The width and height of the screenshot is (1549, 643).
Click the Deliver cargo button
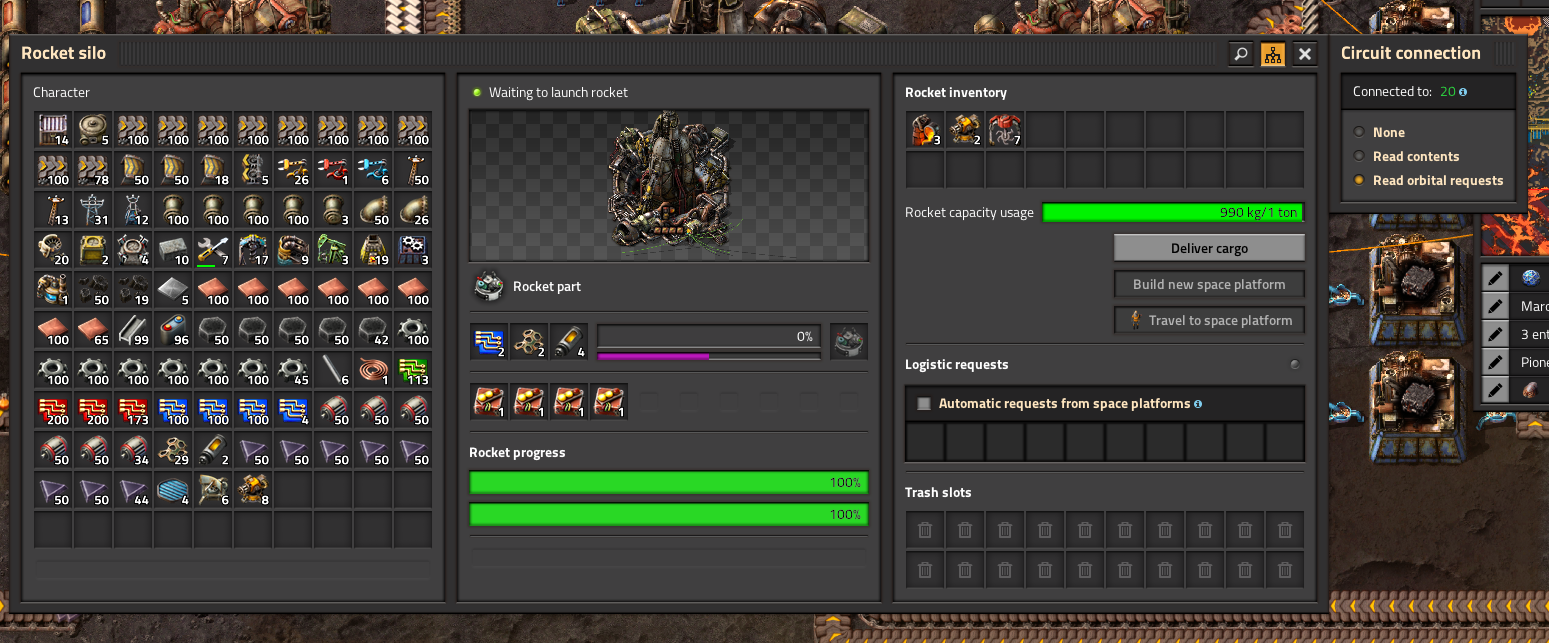[1209, 248]
